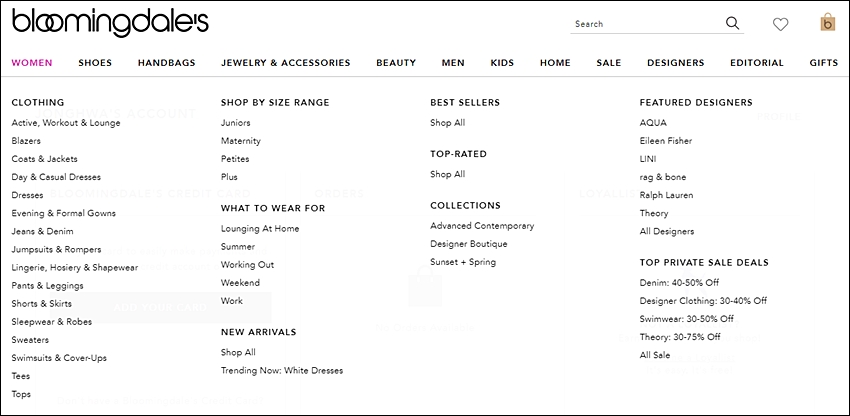Select rag & bone designer

coord(662,177)
